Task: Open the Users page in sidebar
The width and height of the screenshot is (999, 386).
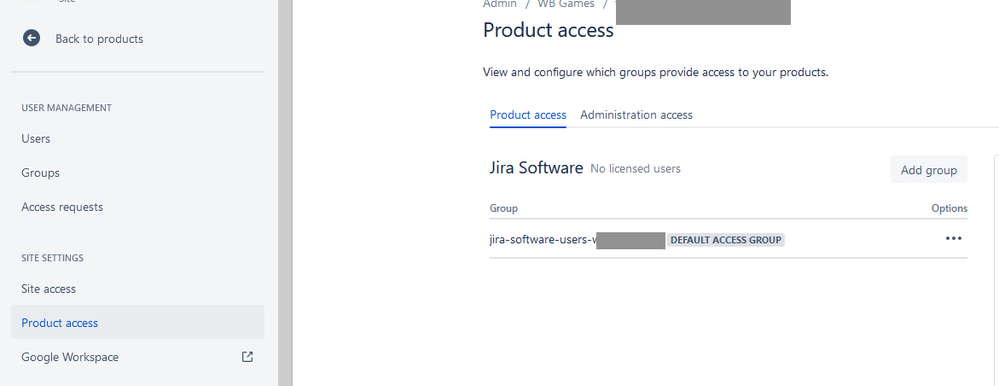Action: [x=36, y=138]
